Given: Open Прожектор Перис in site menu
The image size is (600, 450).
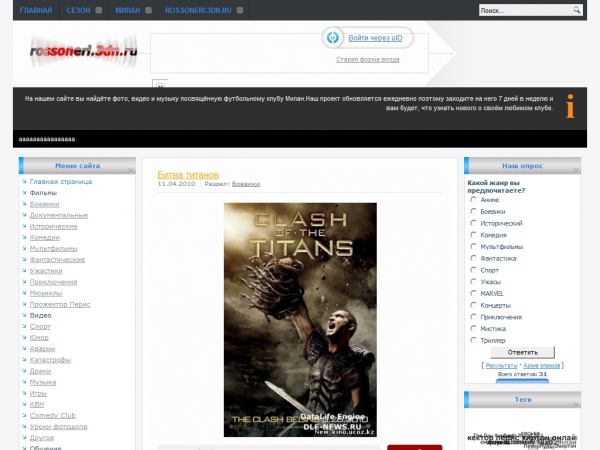Looking at the screenshot, I should [x=60, y=304].
